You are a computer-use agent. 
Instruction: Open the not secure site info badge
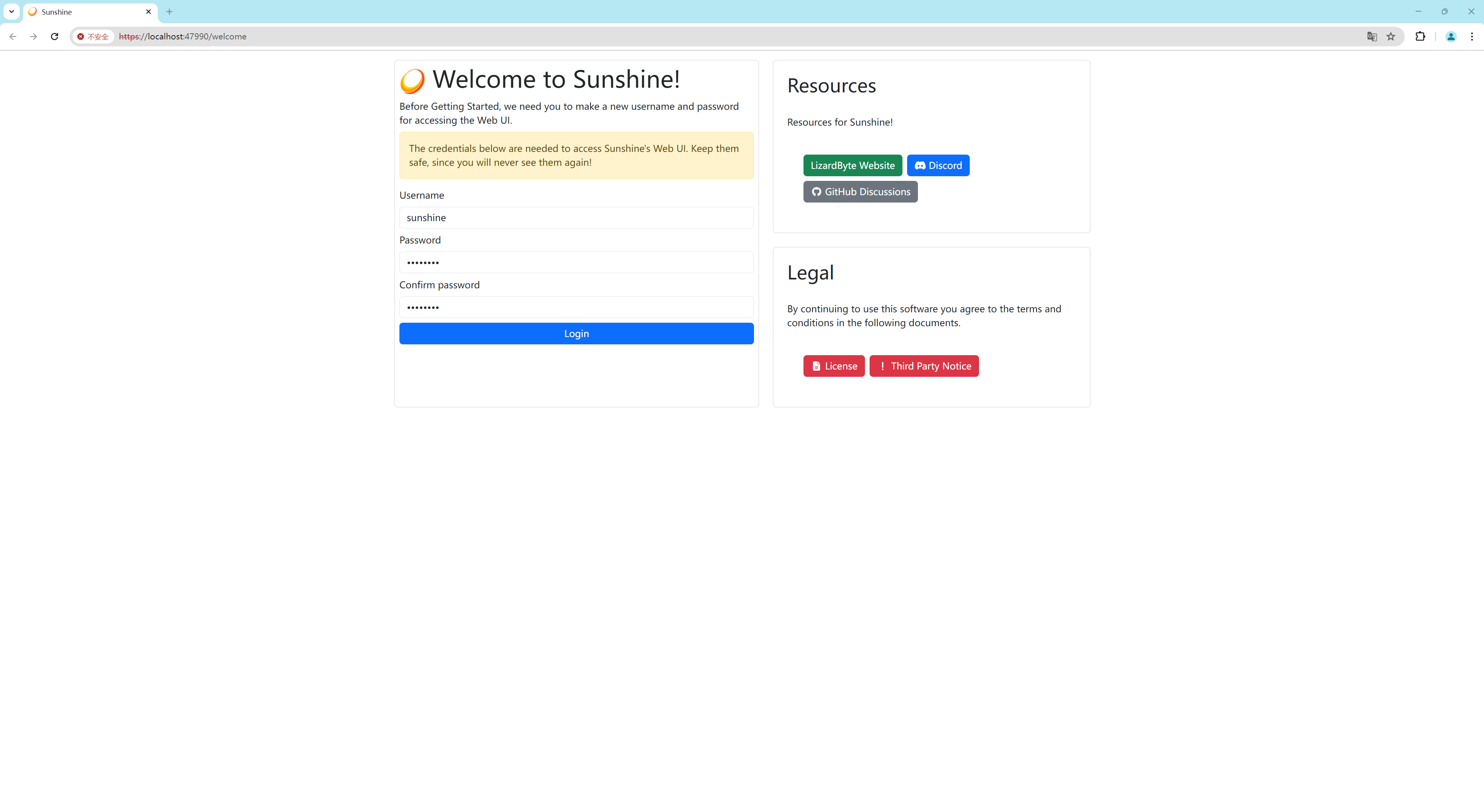93,36
